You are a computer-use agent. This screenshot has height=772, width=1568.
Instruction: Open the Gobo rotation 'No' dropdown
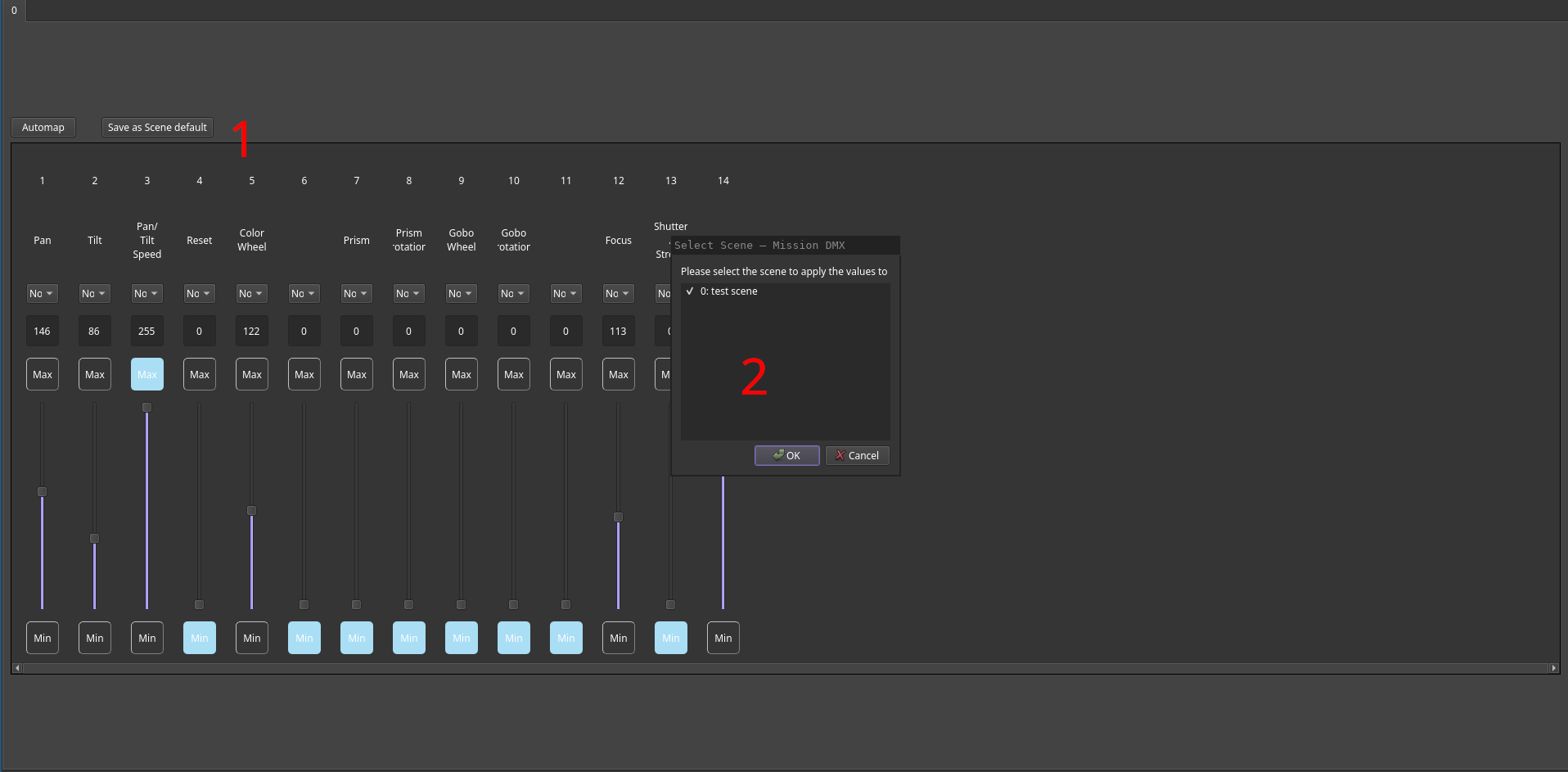[x=513, y=294]
